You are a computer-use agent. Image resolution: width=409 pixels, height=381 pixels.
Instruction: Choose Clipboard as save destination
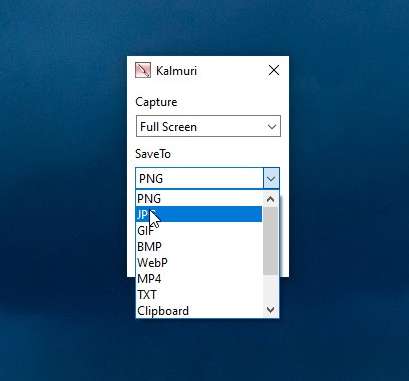(199, 310)
